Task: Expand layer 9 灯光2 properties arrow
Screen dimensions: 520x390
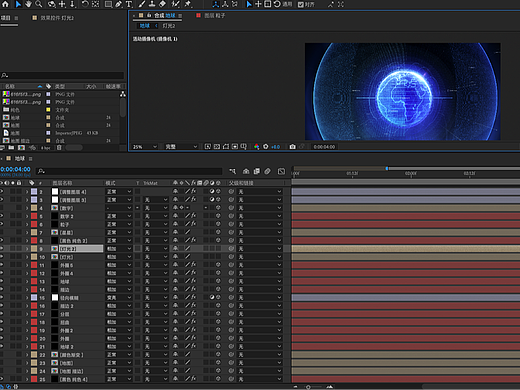Action: [27, 249]
